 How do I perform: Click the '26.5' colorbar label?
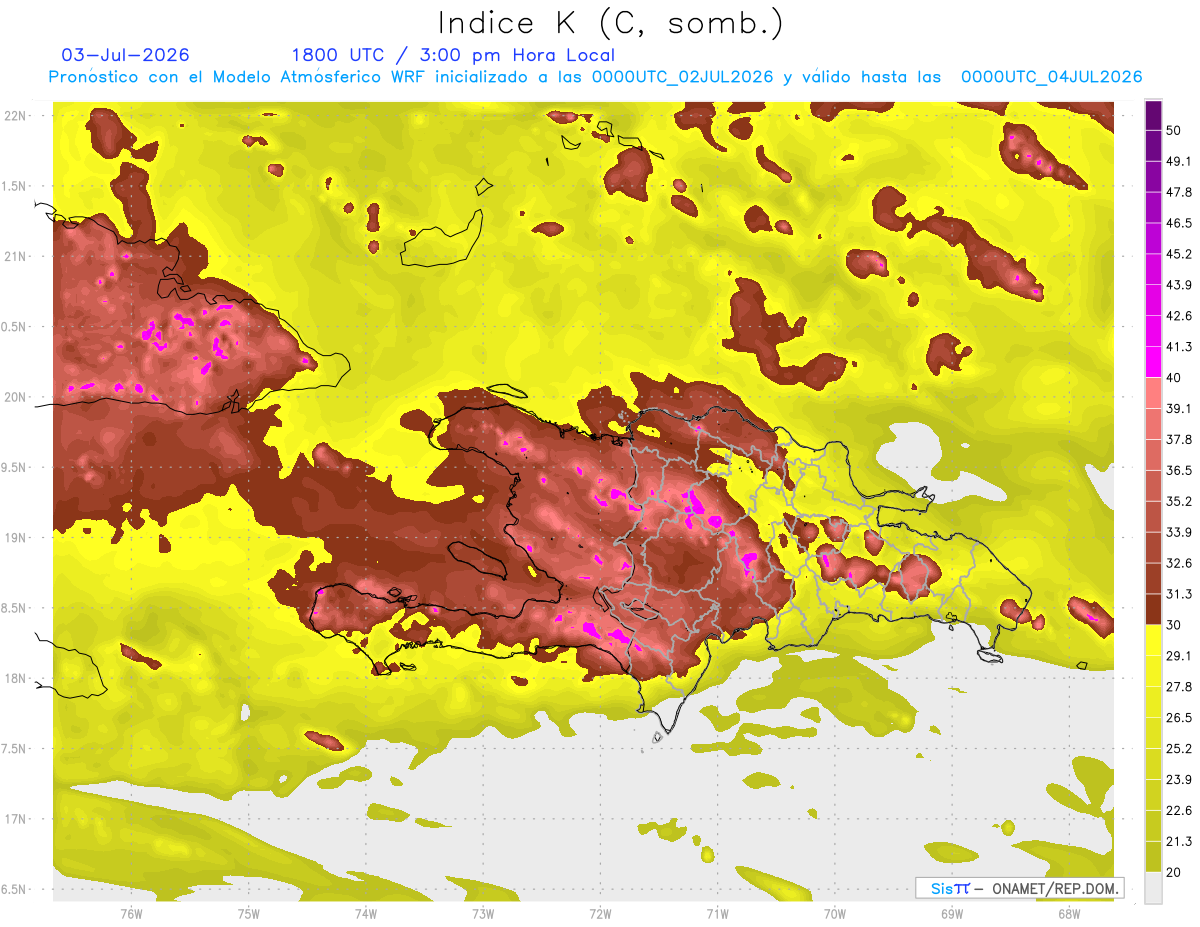[1179, 717]
